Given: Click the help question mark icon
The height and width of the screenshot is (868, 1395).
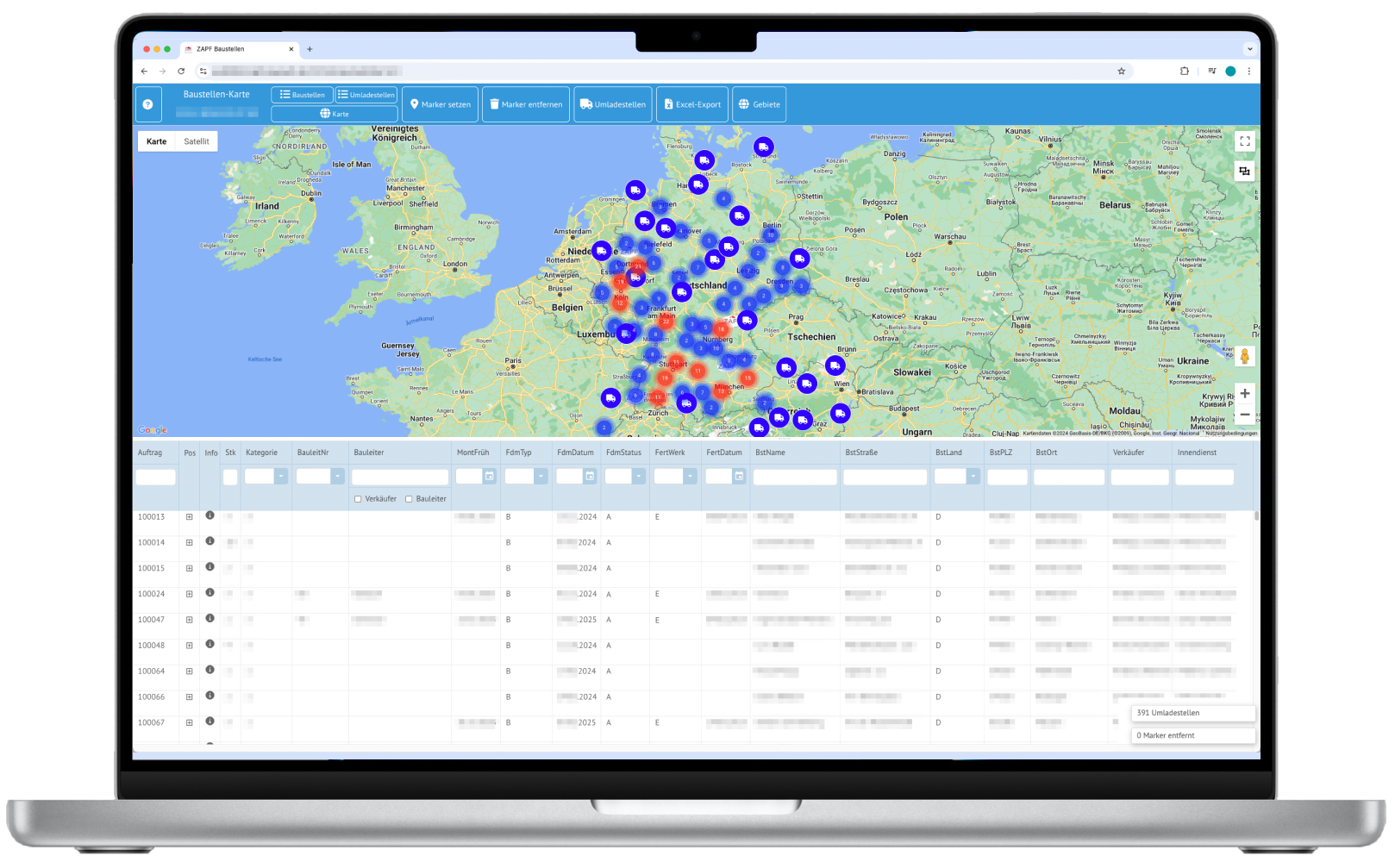Looking at the screenshot, I should [x=147, y=104].
